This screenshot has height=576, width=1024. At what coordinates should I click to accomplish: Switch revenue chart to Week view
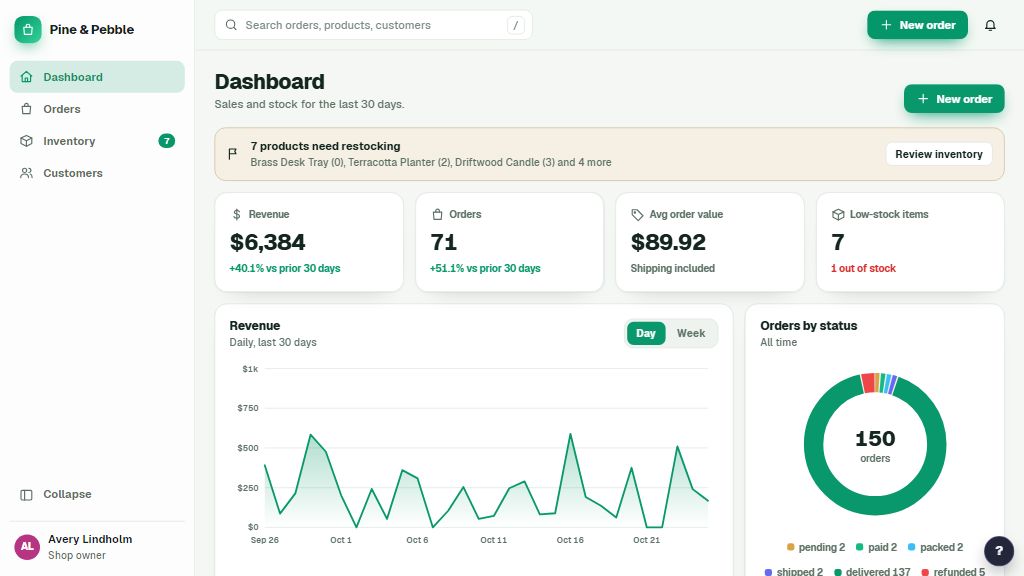tap(690, 333)
